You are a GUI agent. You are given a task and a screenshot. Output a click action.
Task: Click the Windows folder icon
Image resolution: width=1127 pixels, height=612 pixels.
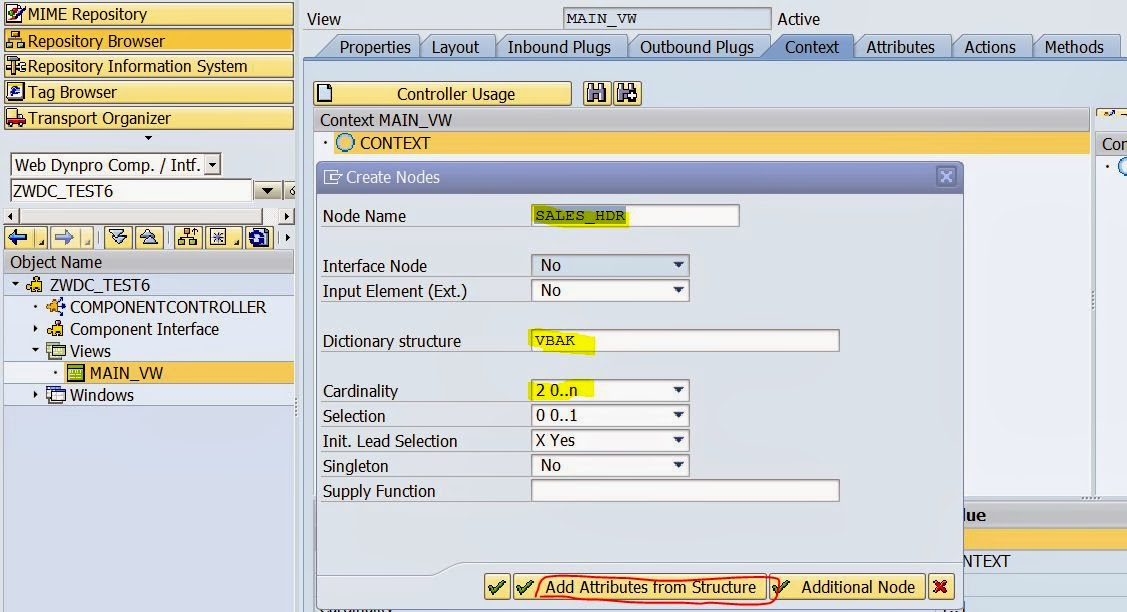55,395
